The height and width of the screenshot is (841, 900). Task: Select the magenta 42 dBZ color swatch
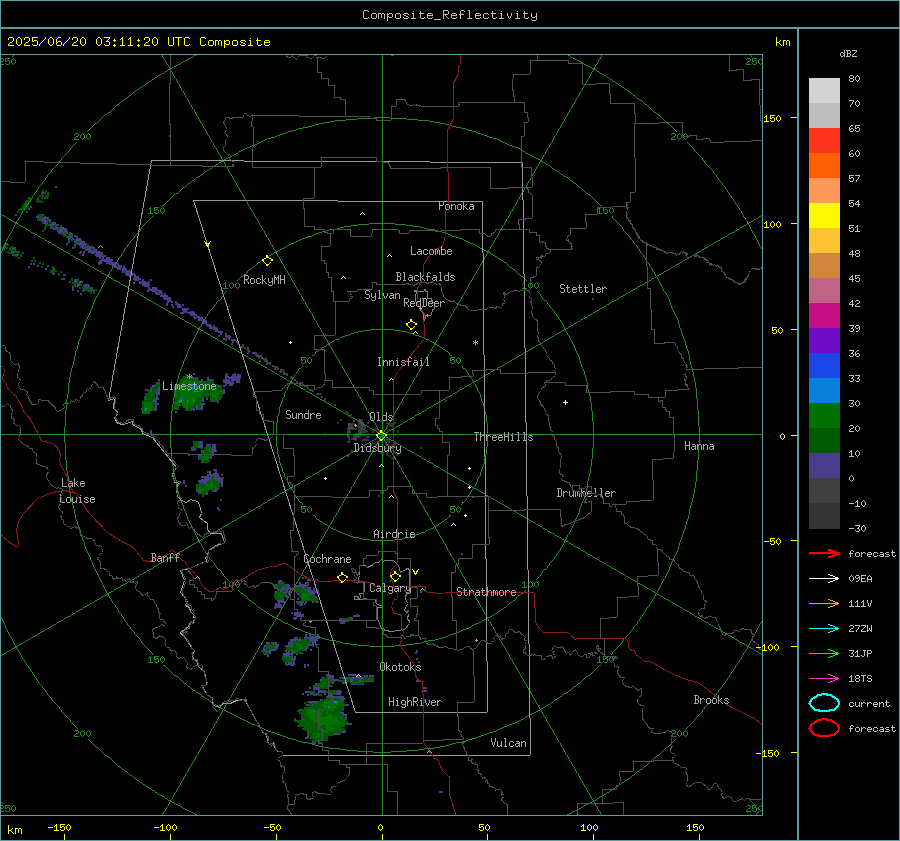[x=824, y=316]
